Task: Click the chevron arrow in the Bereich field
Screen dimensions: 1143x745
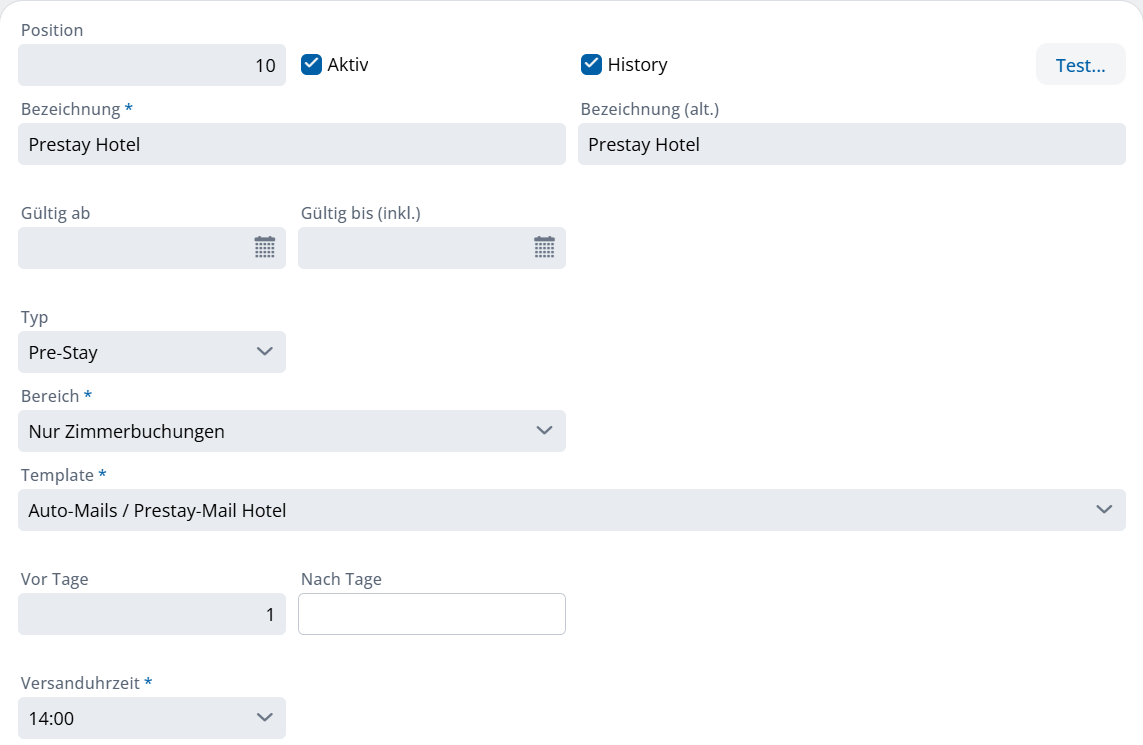Action: [x=544, y=431]
